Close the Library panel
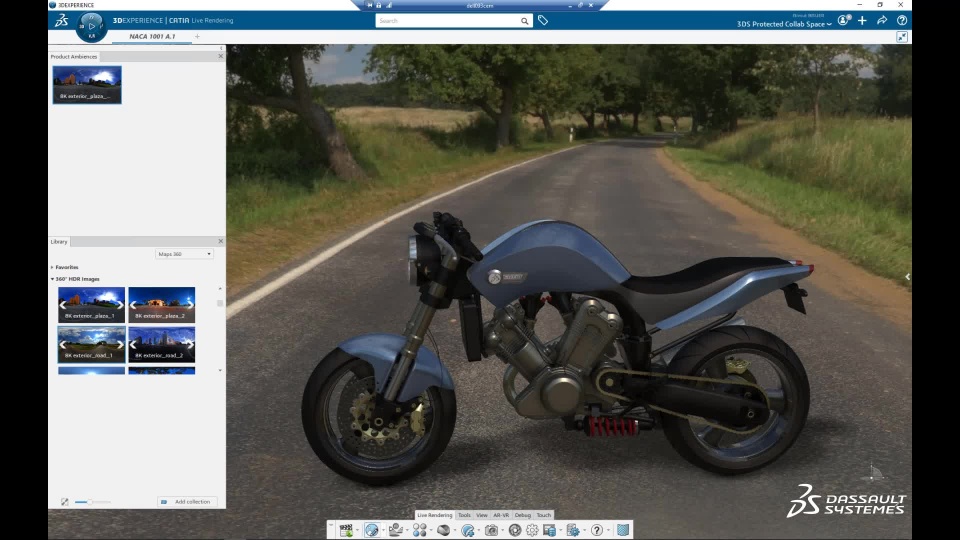The width and height of the screenshot is (960, 540). pos(220,241)
